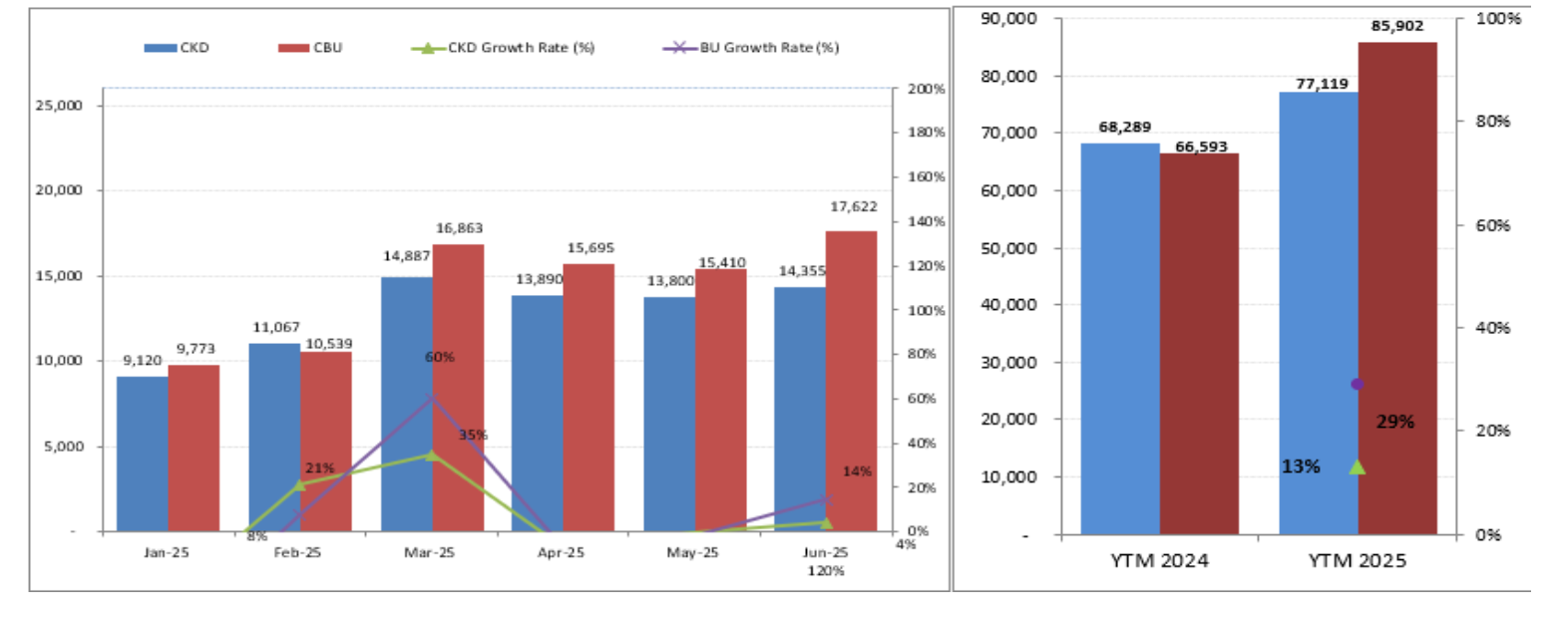Select the '9,120' data label

[142, 361]
